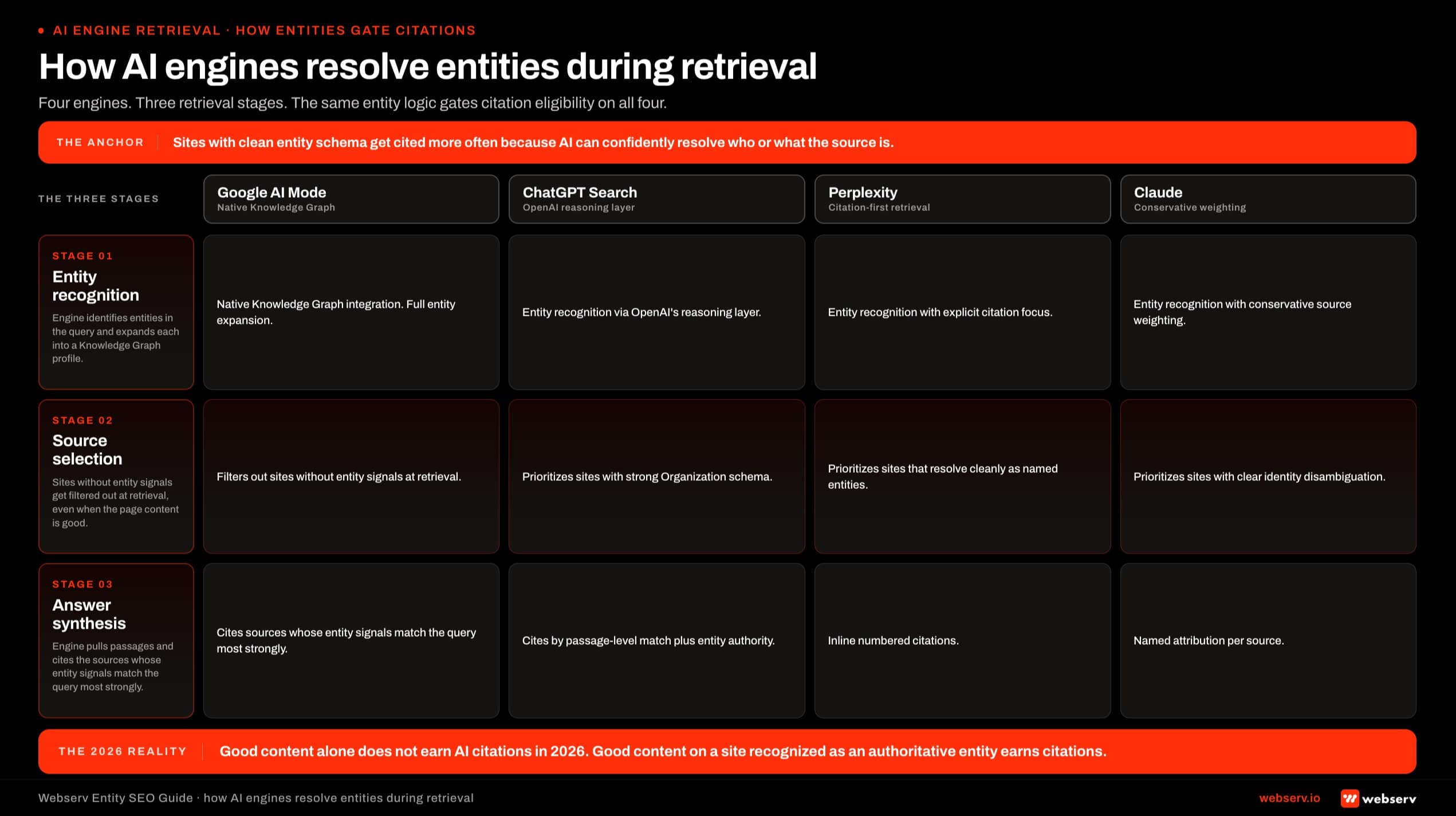This screenshot has width=1456, height=816.
Task: Click the sentence 'Good content alone does not earn AI citations'
Action: [x=663, y=751]
